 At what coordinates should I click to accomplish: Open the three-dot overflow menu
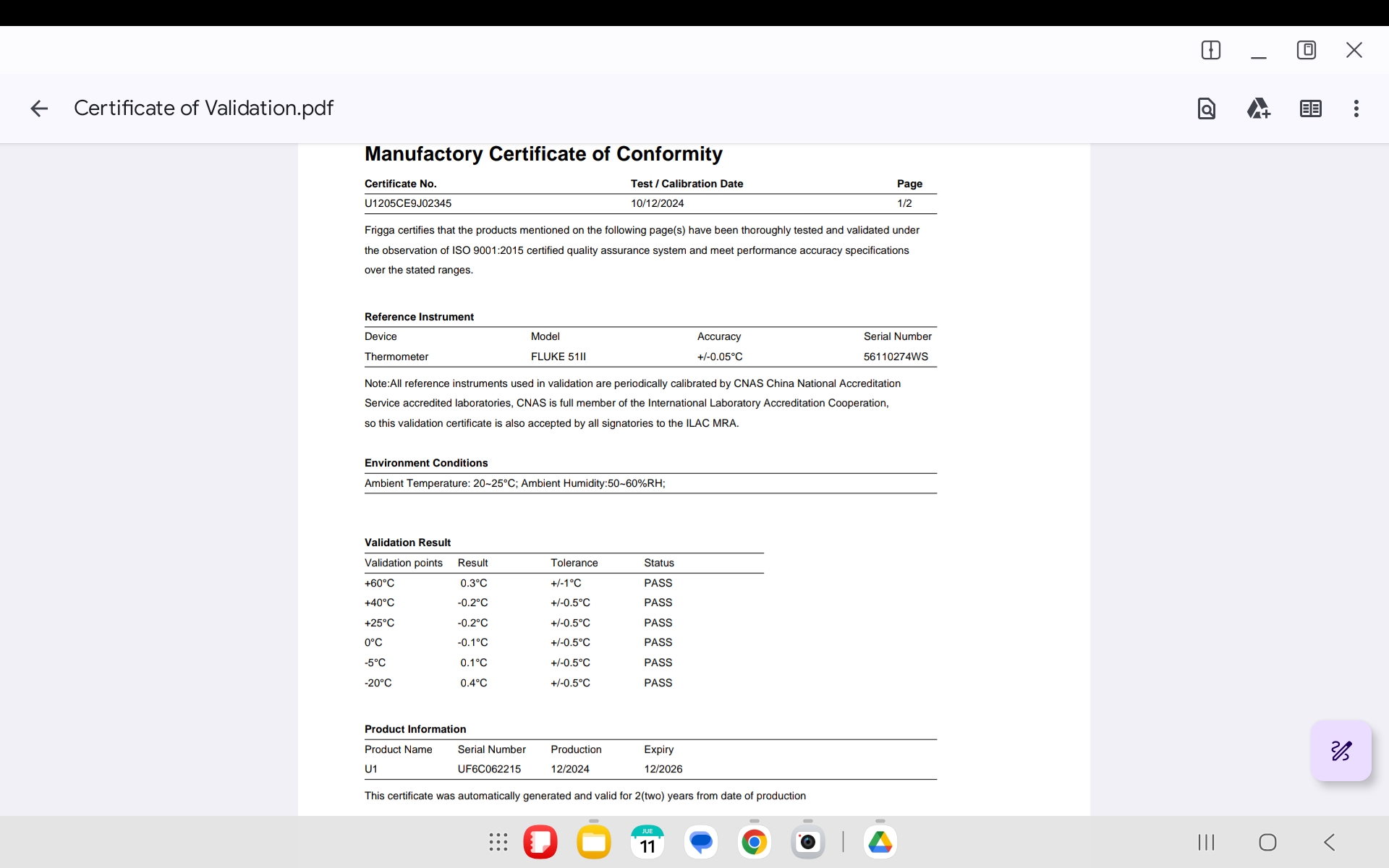pyautogui.click(x=1356, y=109)
